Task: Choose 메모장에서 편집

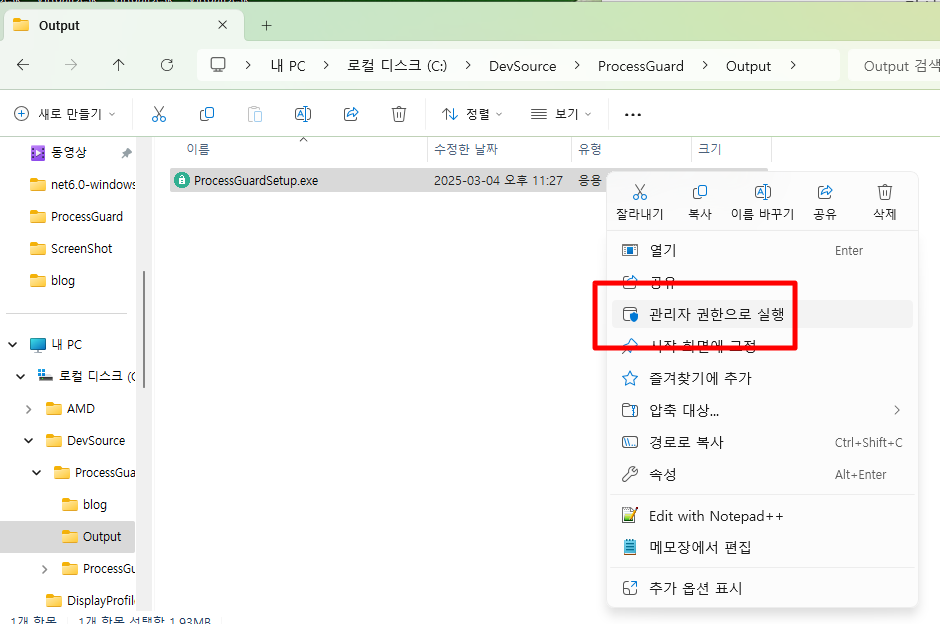Action: point(761,547)
